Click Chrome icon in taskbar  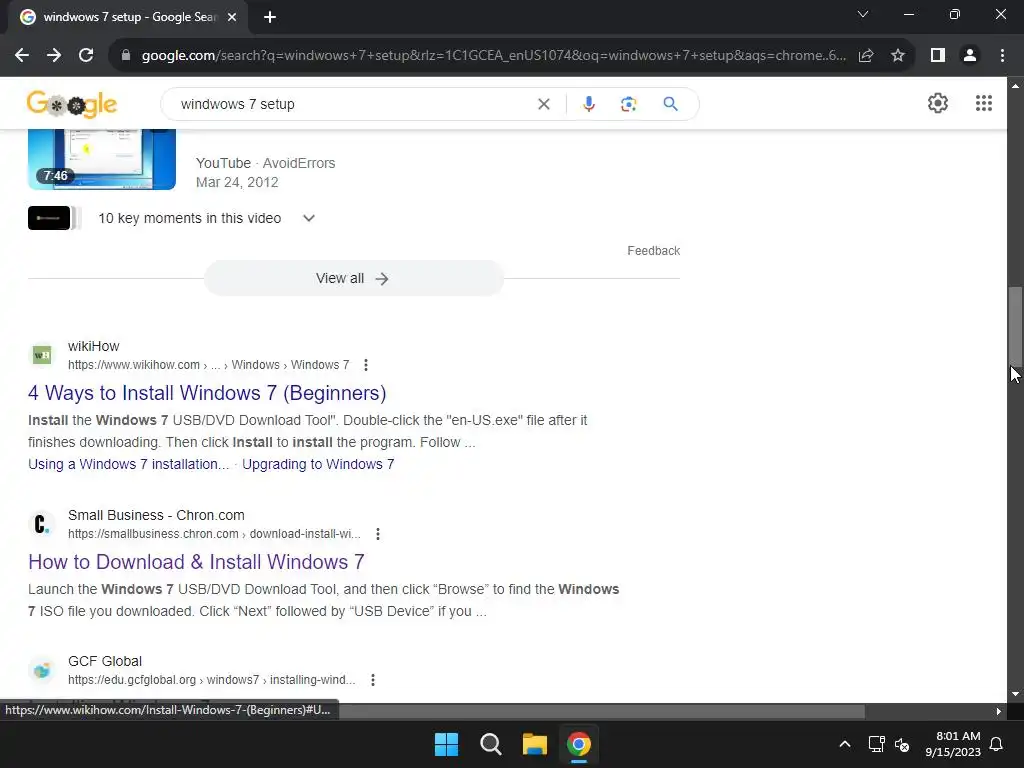(579, 744)
